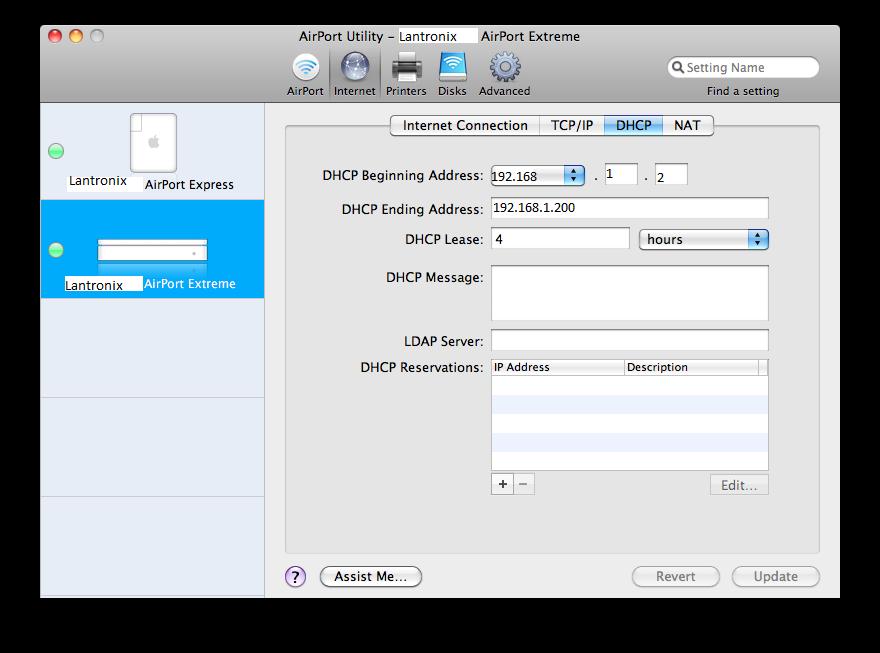Switch to the Internet Connection tab
The width and height of the screenshot is (880, 653).
click(x=465, y=125)
